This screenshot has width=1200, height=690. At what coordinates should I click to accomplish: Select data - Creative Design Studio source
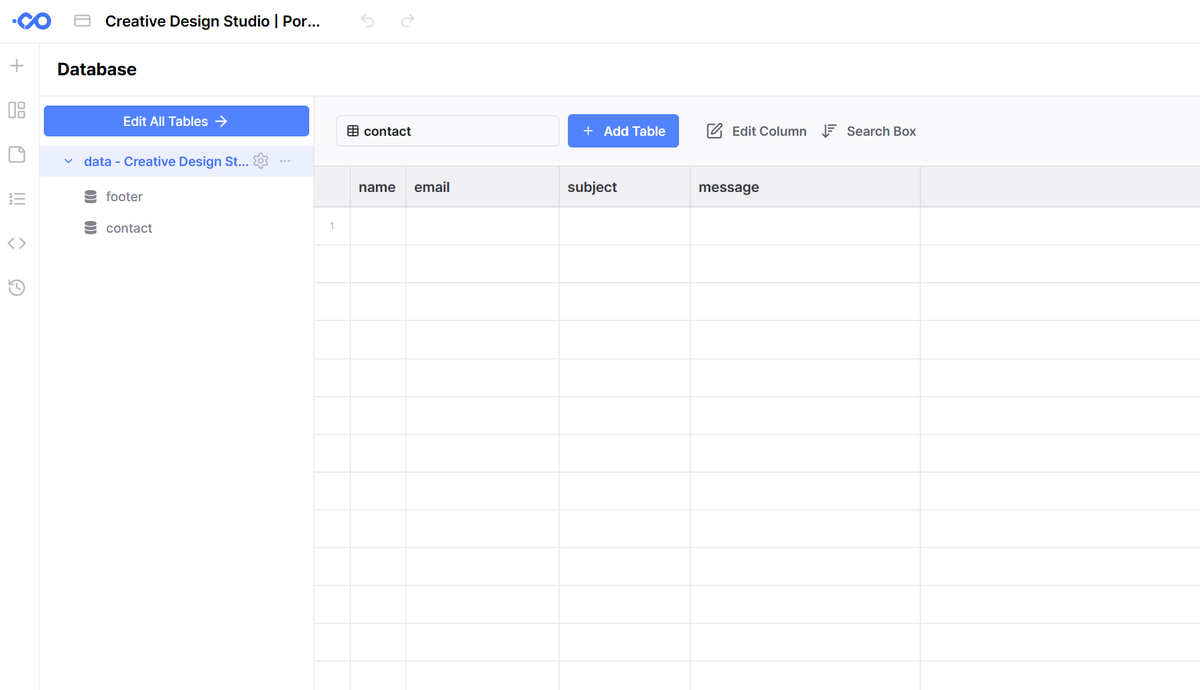(166, 161)
